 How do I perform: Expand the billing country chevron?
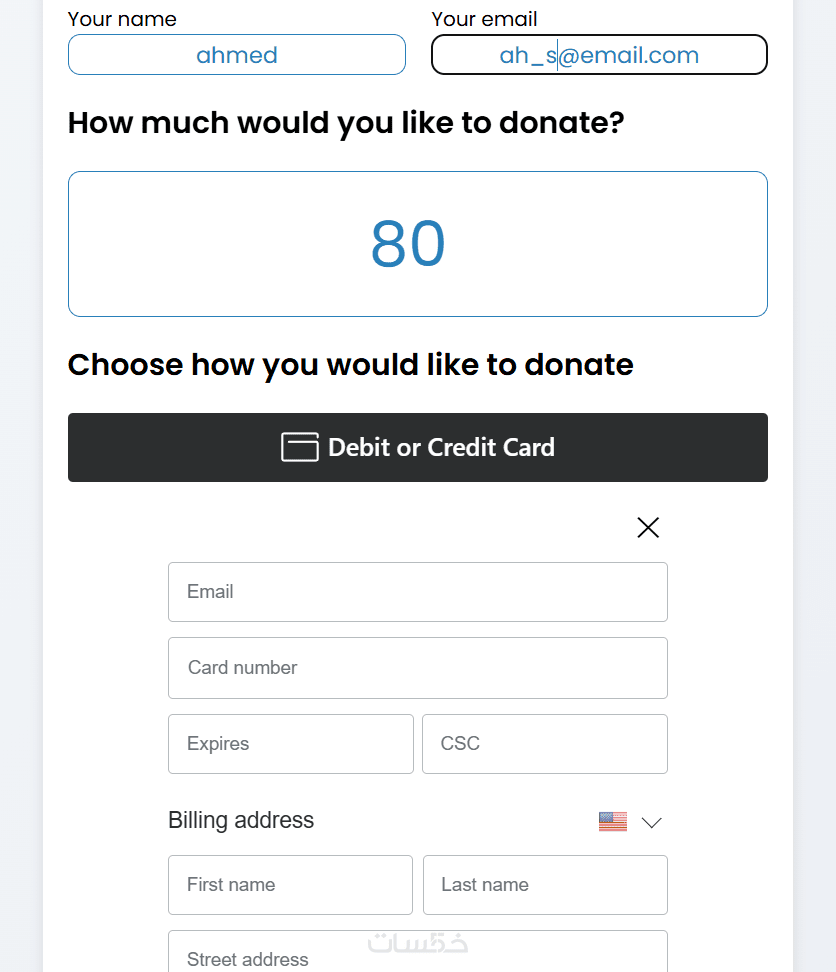(652, 822)
